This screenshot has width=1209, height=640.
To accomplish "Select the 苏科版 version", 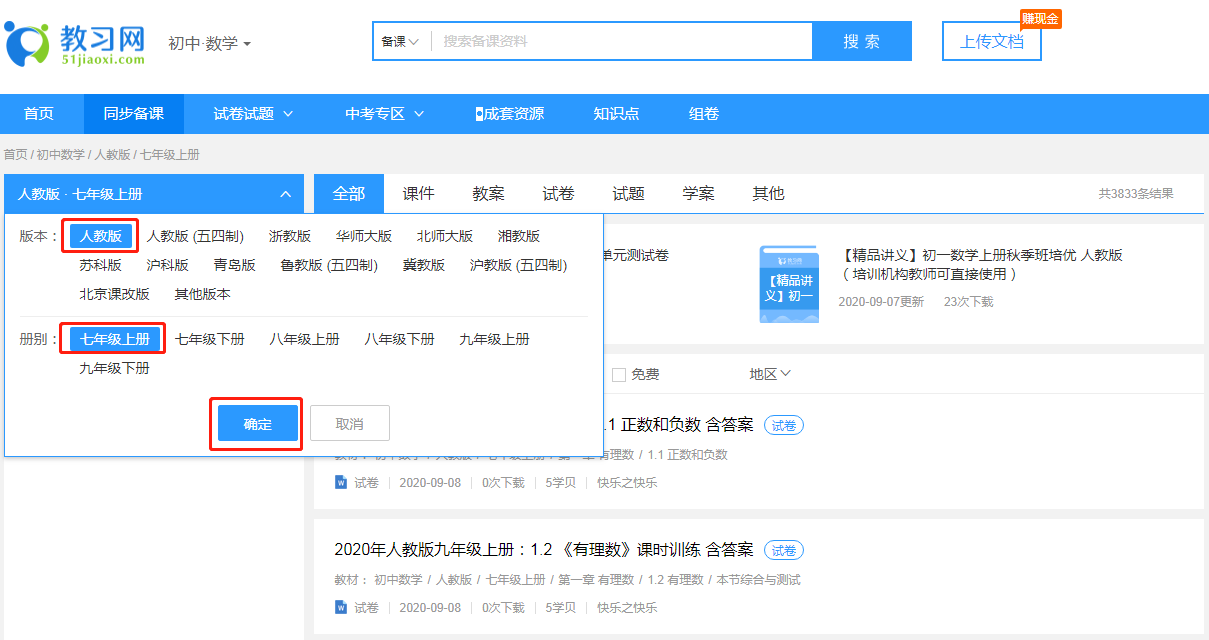I will [x=101, y=265].
